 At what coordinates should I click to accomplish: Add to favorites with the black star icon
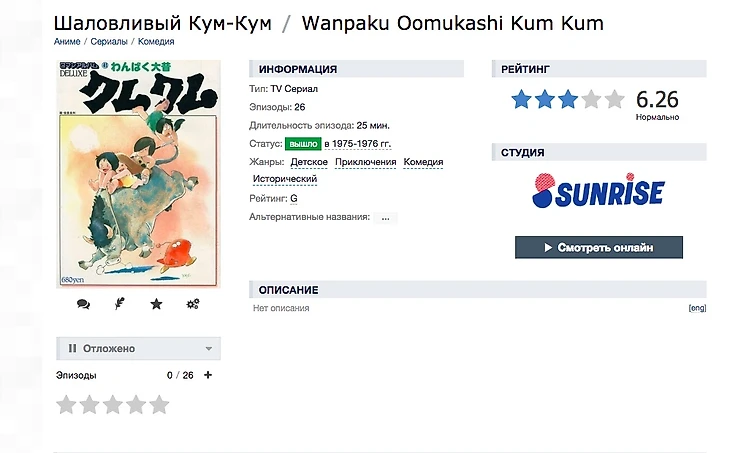tap(156, 304)
